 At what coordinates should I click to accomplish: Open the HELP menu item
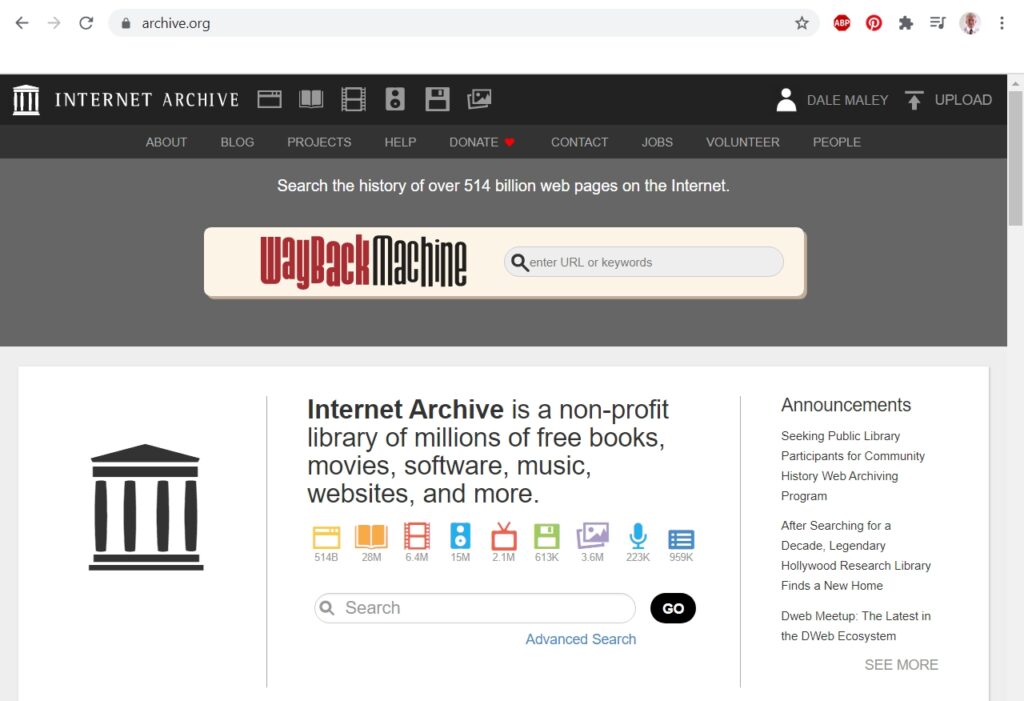pyautogui.click(x=400, y=142)
